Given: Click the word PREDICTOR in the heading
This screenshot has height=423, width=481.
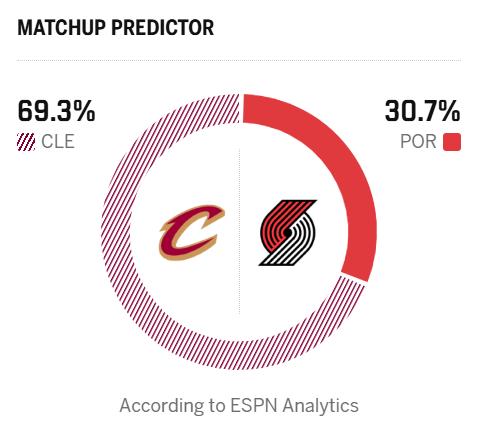Looking at the screenshot, I should (162, 28).
